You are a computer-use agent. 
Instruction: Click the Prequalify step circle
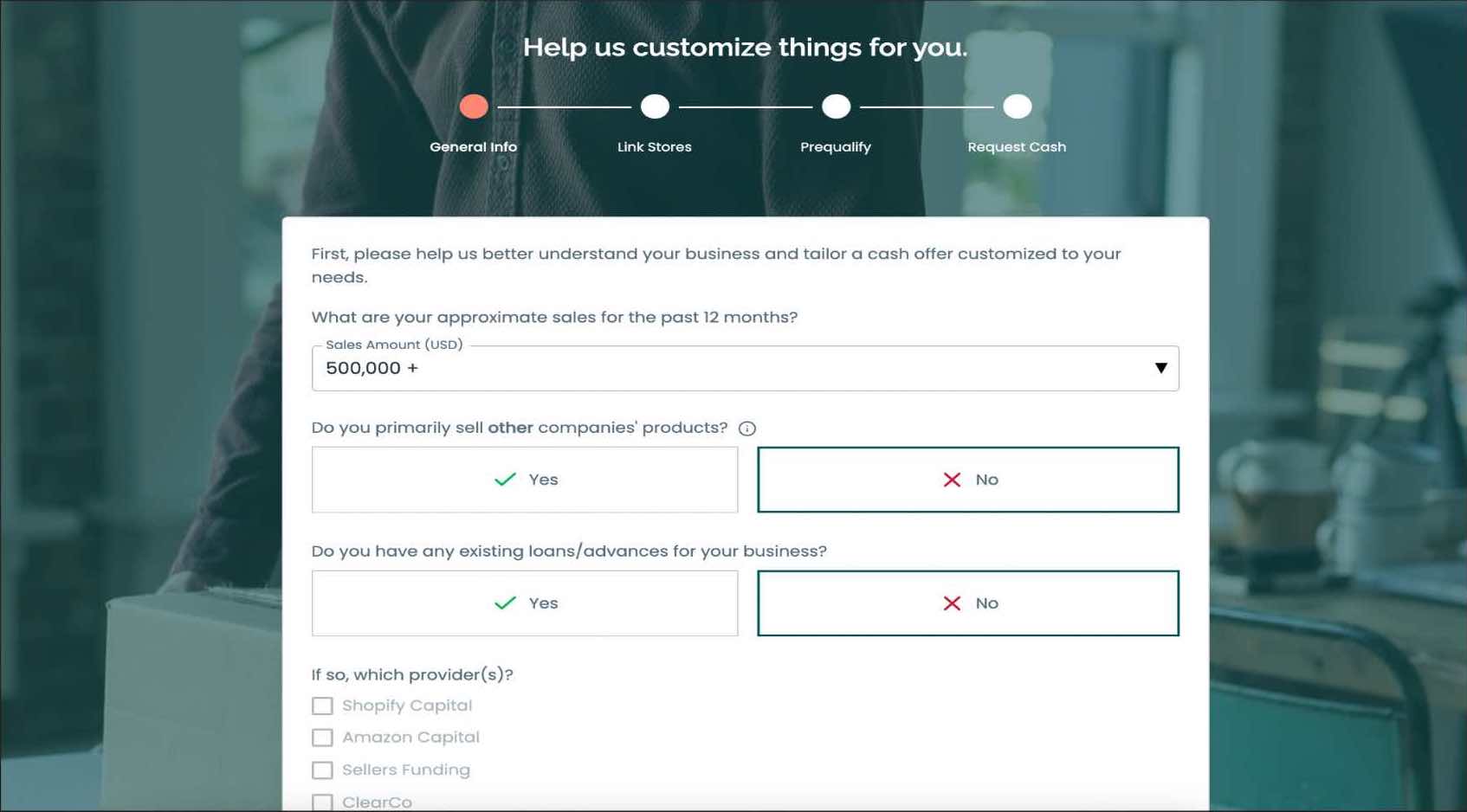pos(836,106)
